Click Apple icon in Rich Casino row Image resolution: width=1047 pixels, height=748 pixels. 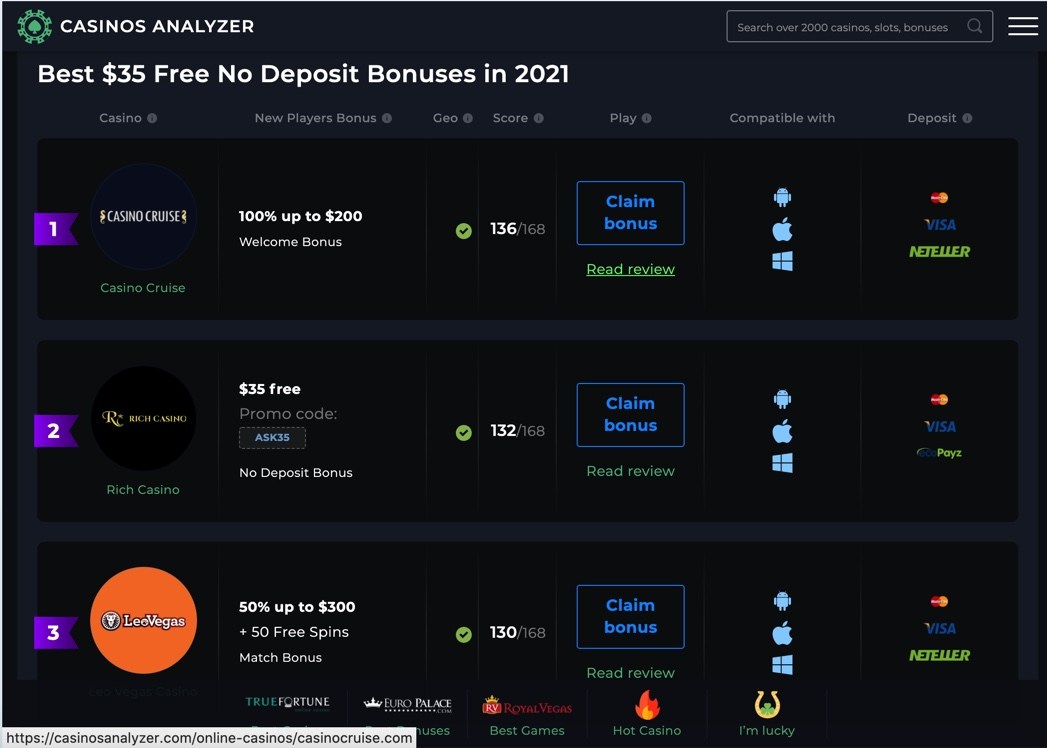[x=782, y=431]
